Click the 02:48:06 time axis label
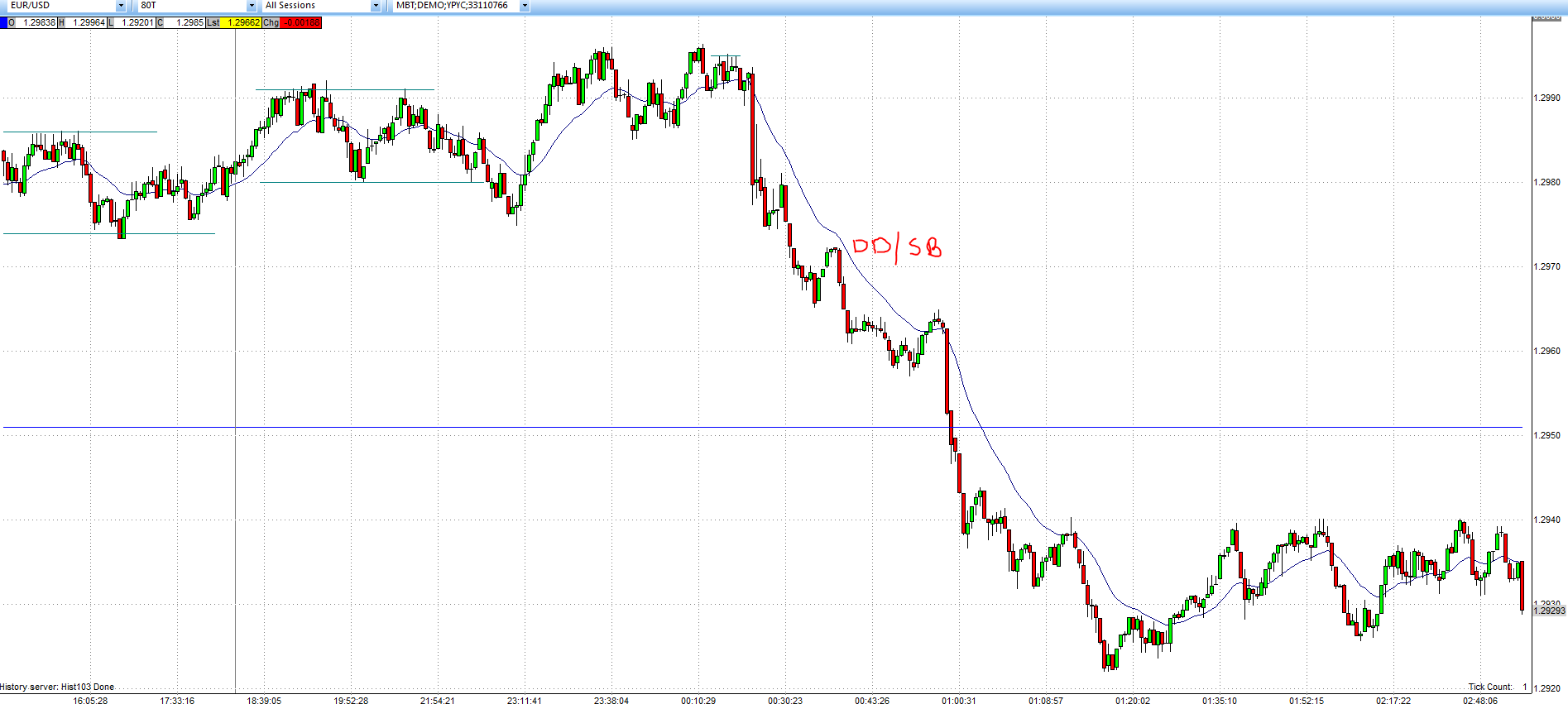This screenshot has width=1568, height=709. coord(1479,701)
